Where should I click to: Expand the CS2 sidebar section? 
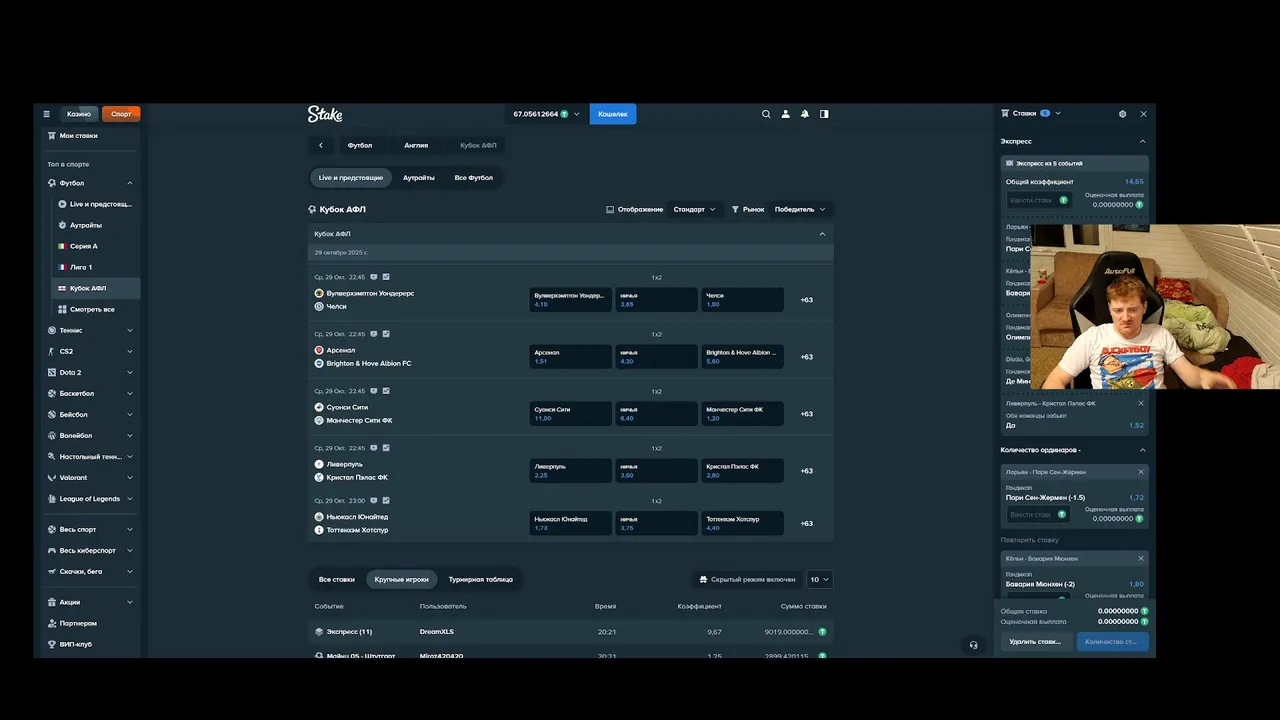coord(129,351)
